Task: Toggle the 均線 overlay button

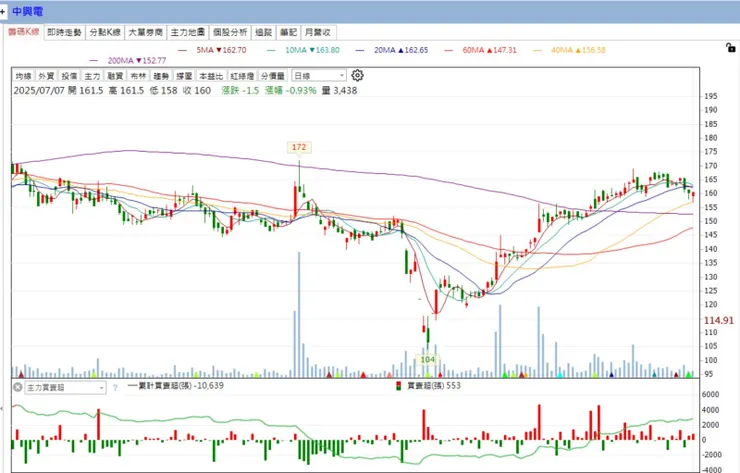Action: [23, 76]
